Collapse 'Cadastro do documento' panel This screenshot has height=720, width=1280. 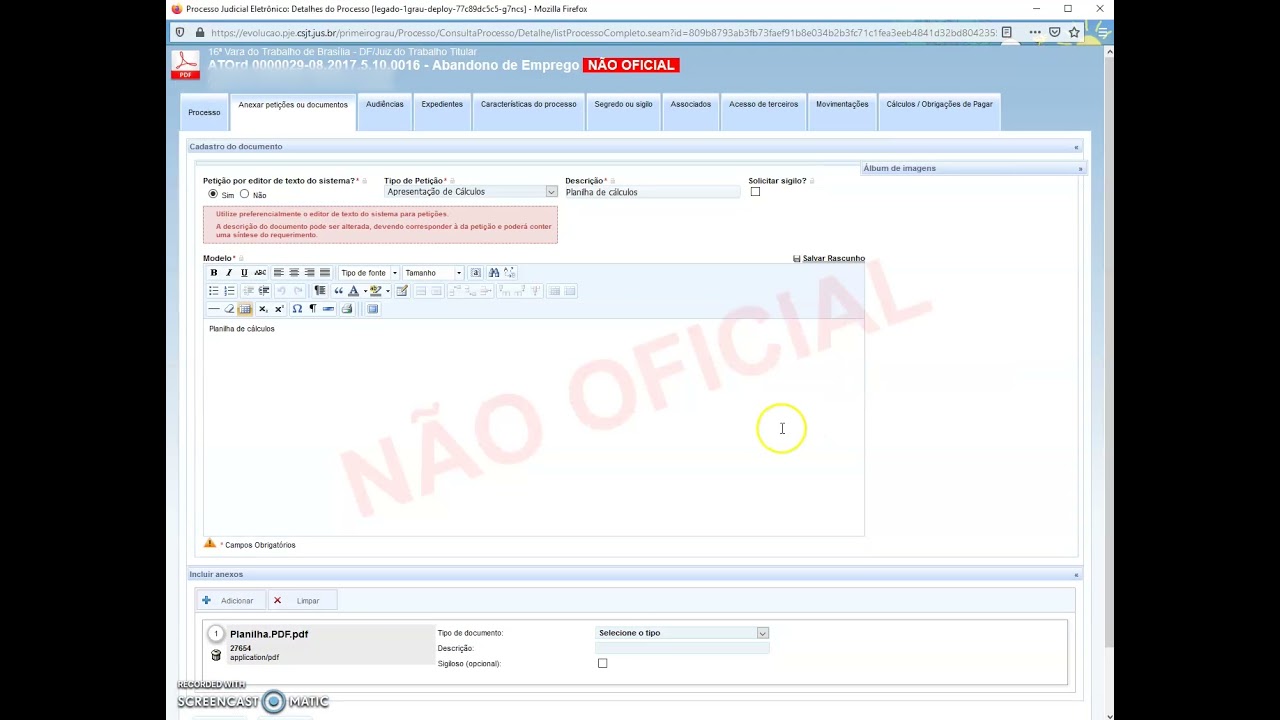(1076, 147)
